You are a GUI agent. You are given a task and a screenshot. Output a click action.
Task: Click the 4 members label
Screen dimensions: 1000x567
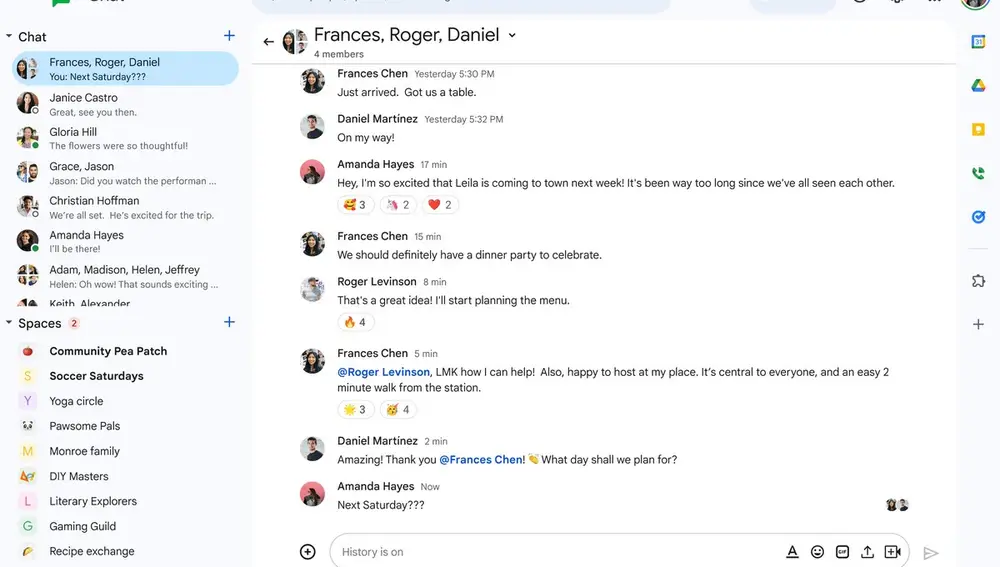click(x=339, y=54)
